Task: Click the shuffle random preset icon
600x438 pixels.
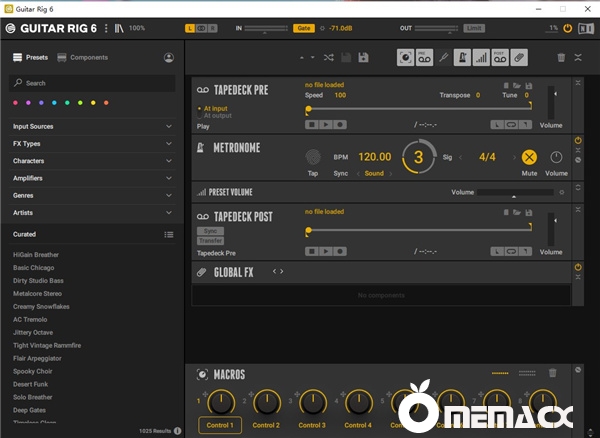Action: 330,58
